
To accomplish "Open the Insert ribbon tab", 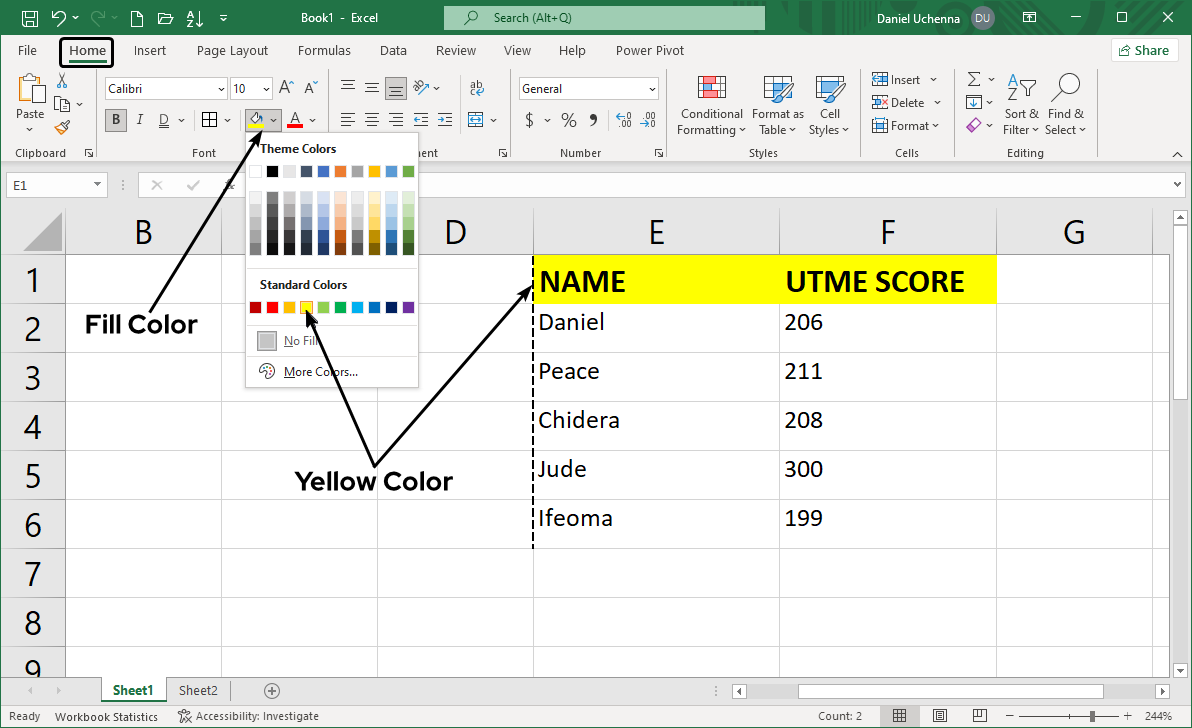I will pos(150,51).
